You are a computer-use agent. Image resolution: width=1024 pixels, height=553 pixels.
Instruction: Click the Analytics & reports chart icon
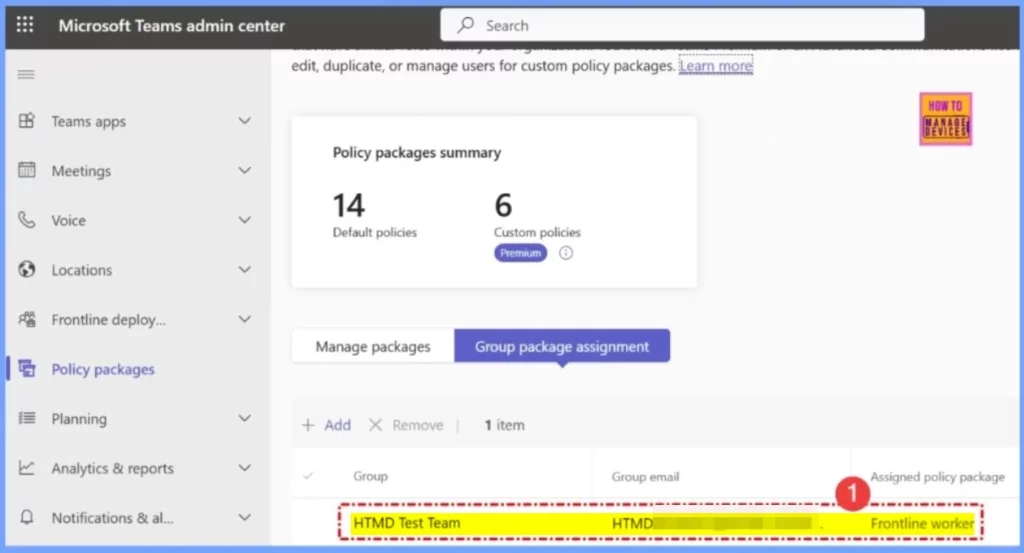(27, 467)
